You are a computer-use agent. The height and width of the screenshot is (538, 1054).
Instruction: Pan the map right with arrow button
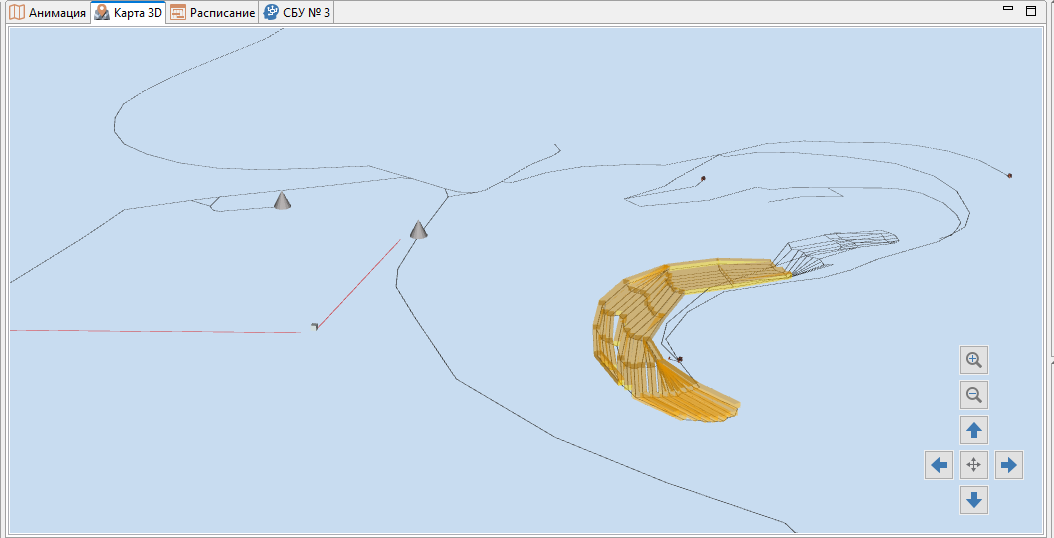(x=1009, y=465)
